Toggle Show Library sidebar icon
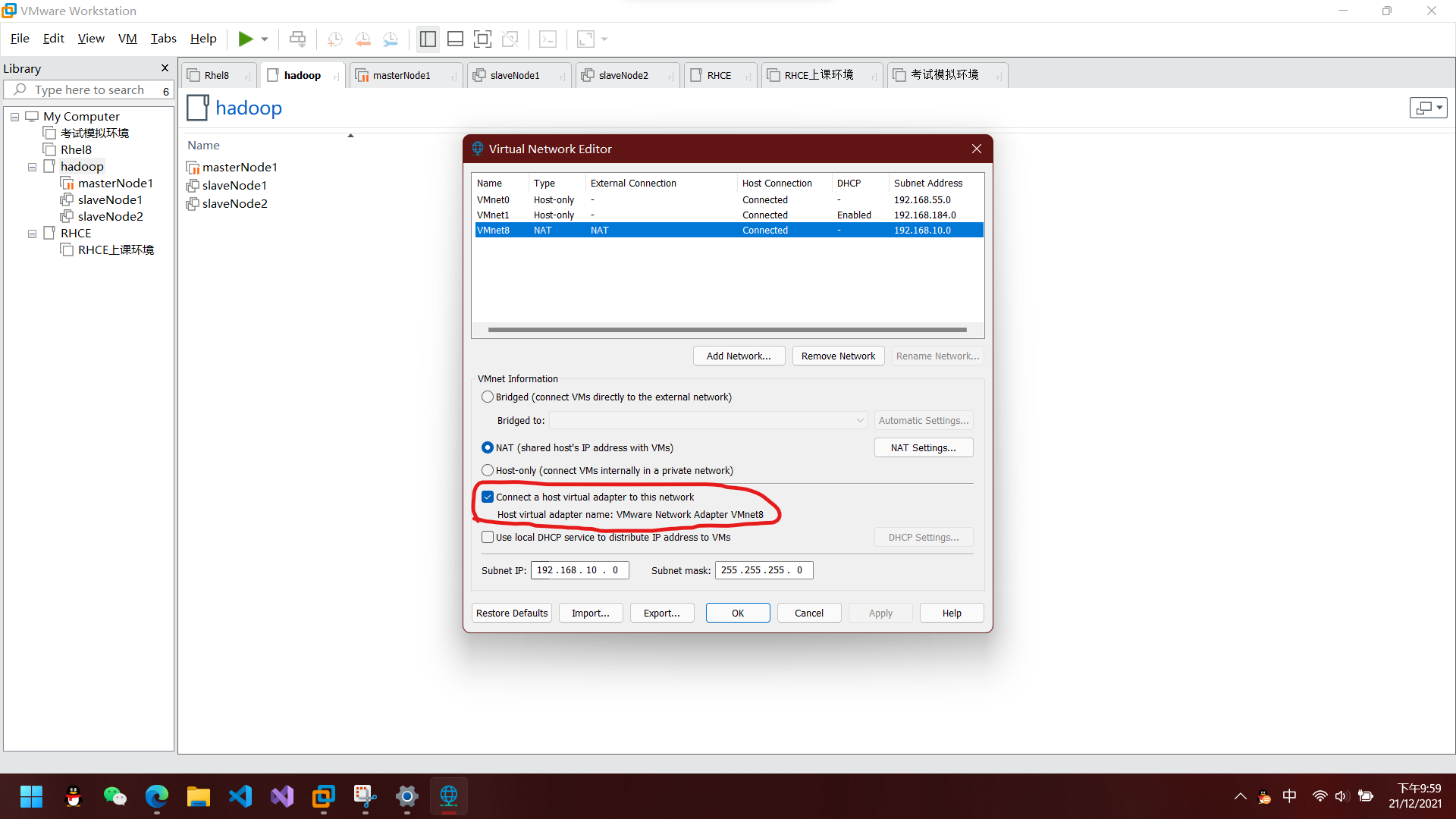 click(428, 39)
